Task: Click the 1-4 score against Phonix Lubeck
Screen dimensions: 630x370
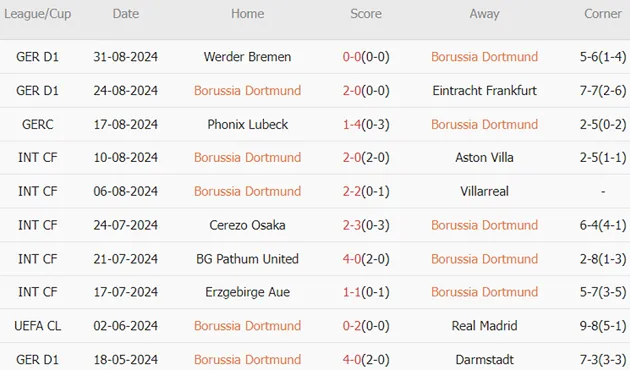Action: (352, 124)
